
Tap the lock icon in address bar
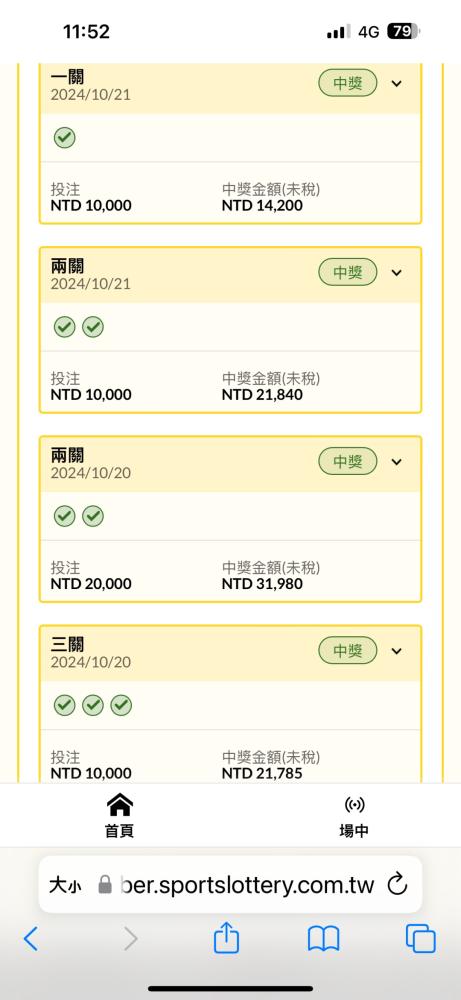104,885
